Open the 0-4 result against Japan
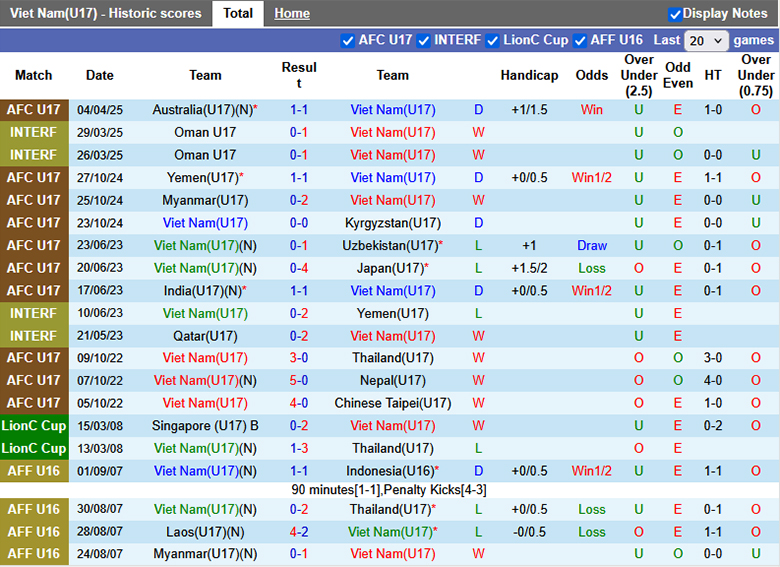 click(298, 269)
